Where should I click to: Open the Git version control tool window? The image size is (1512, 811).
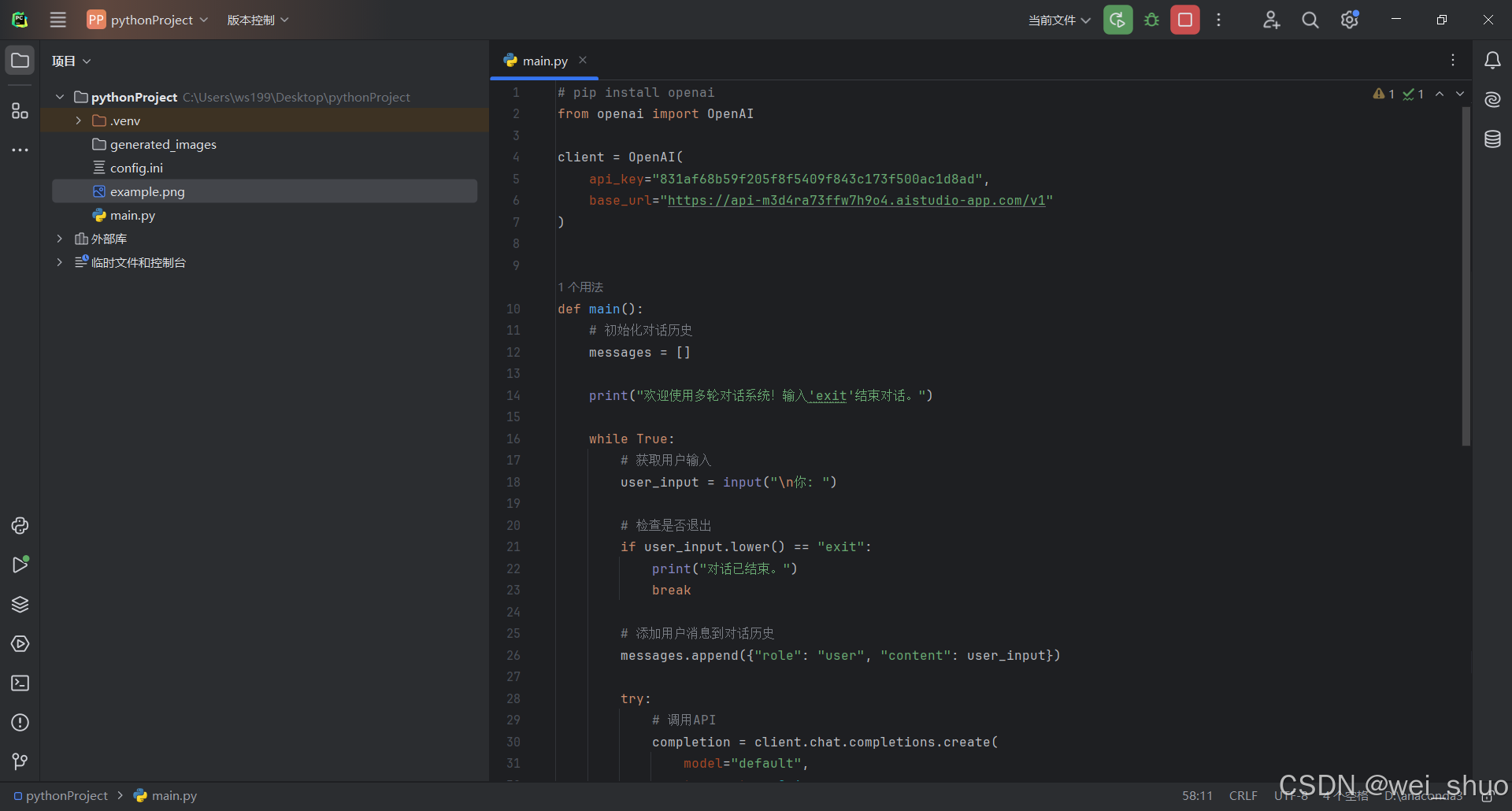(20, 761)
